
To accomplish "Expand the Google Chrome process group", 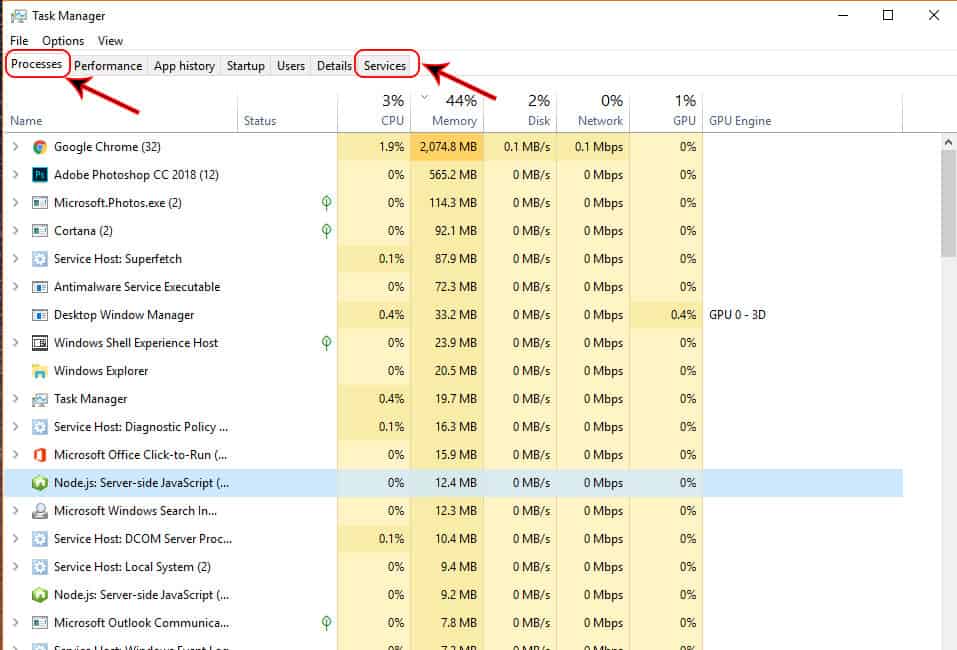I will coord(16,146).
